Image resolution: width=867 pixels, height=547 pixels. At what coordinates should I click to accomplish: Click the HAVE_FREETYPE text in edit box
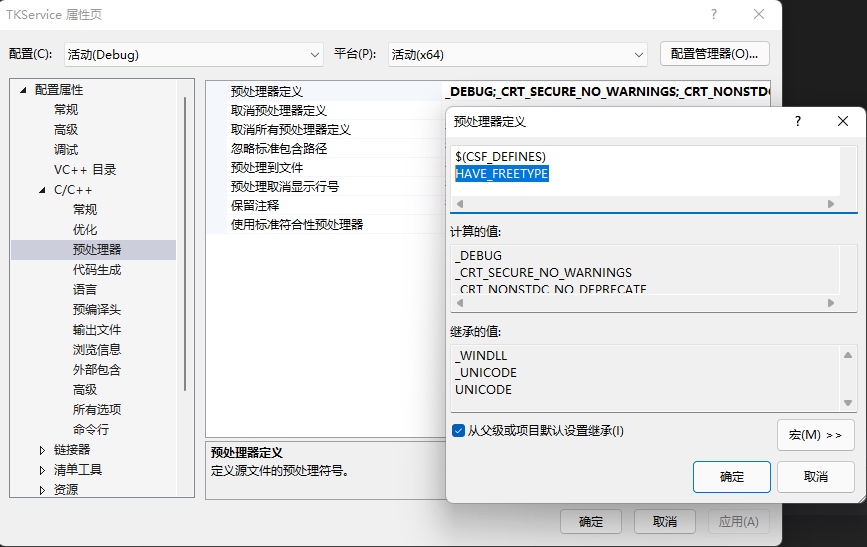pyautogui.click(x=502, y=174)
